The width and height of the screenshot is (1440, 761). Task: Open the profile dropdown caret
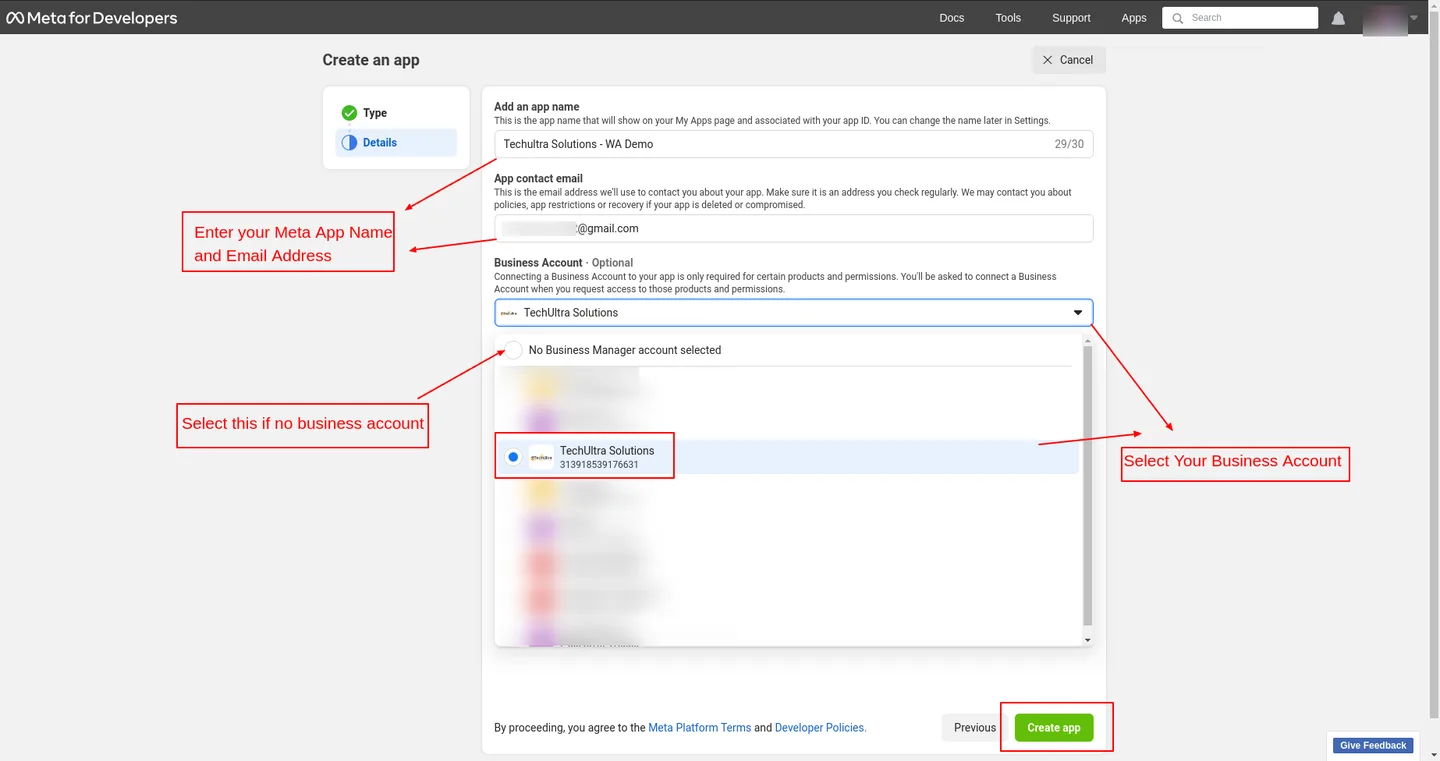(x=1414, y=18)
